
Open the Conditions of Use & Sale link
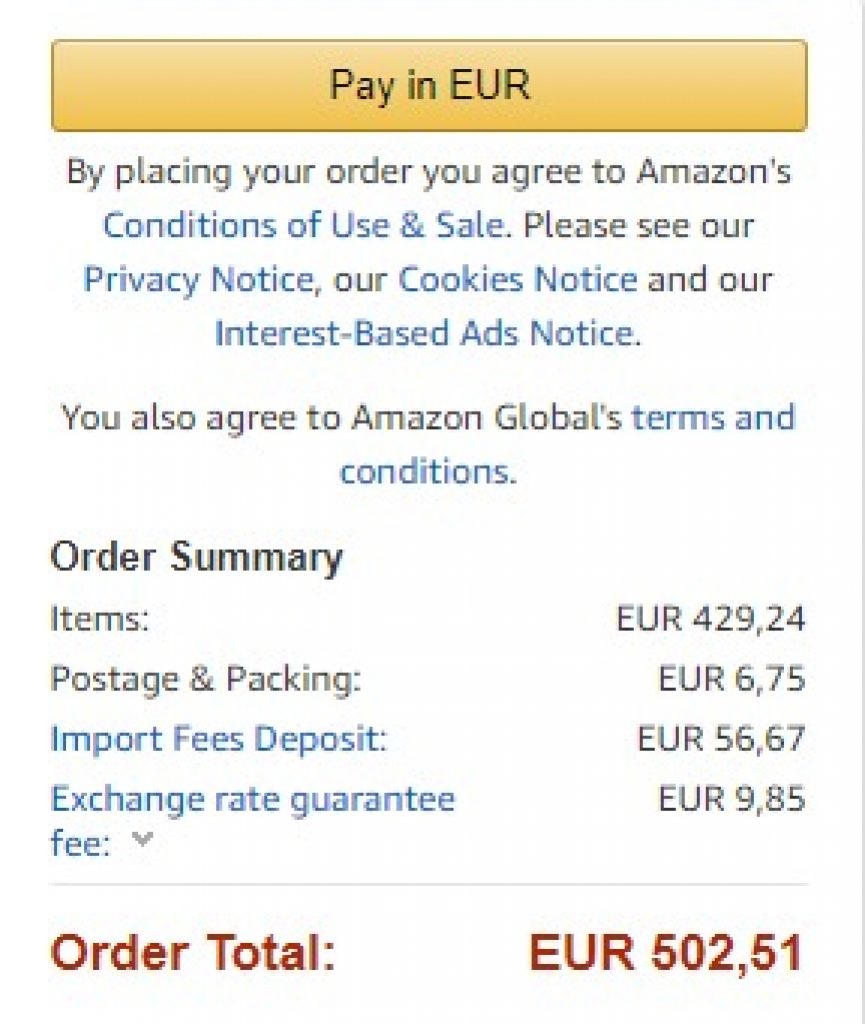302,226
